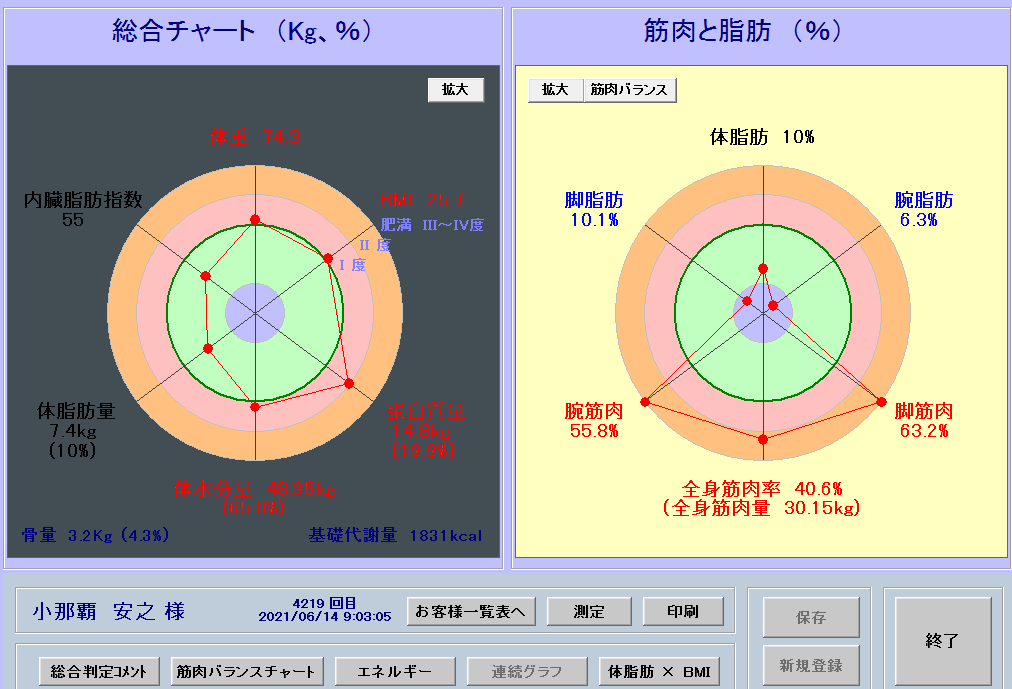The height and width of the screenshot is (689, 1012).
Task: Print the report with 印刷
Action: click(683, 612)
